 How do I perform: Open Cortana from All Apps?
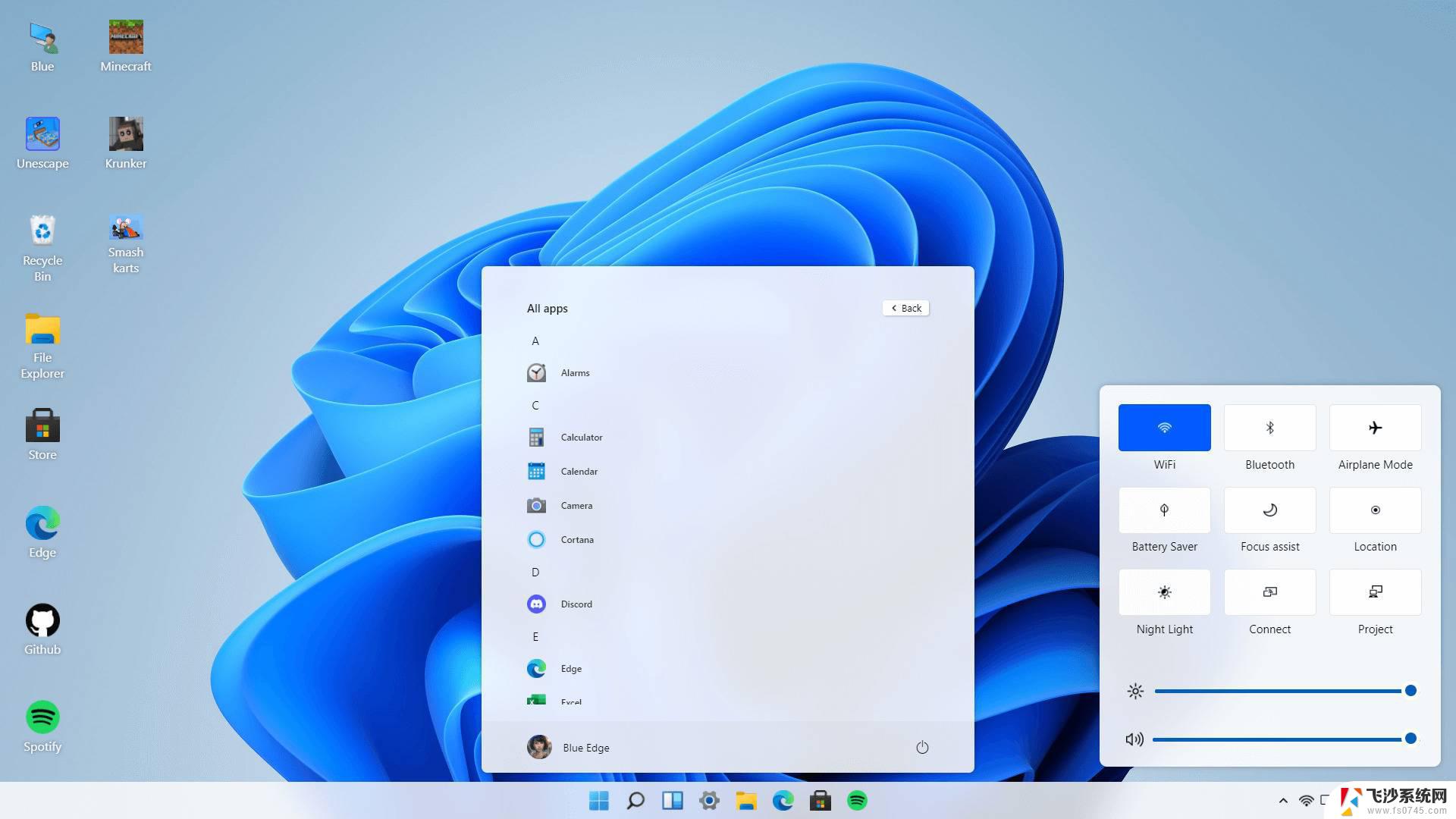coord(577,539)
